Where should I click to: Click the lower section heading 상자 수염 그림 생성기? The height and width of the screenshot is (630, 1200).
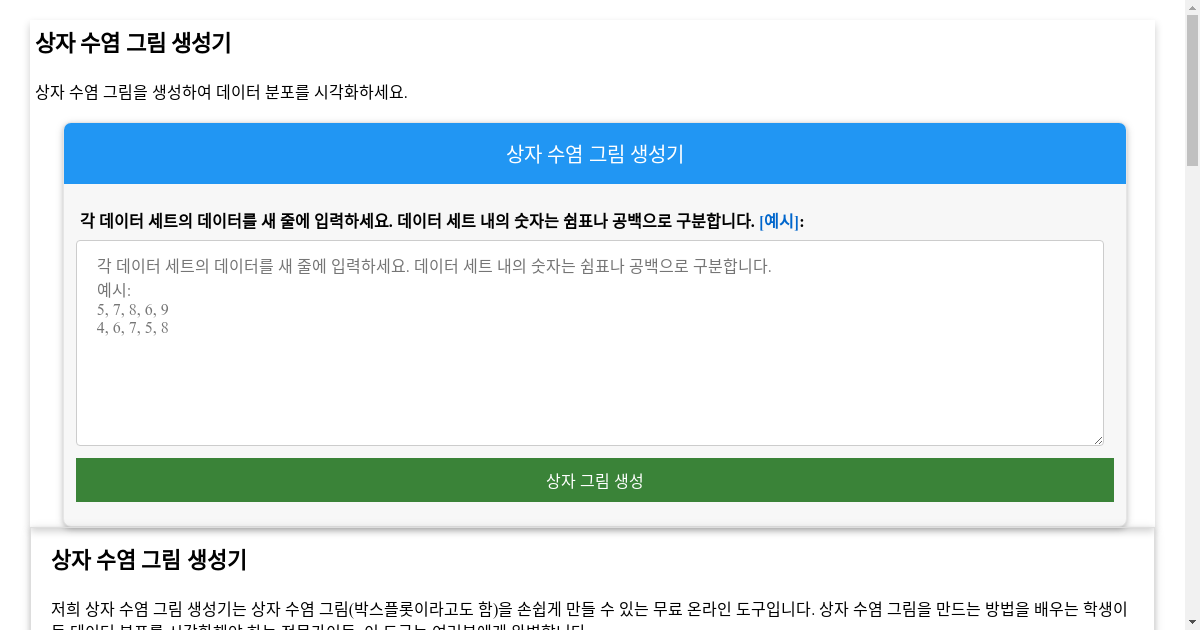pyautogui.click(x=149, y=560)
